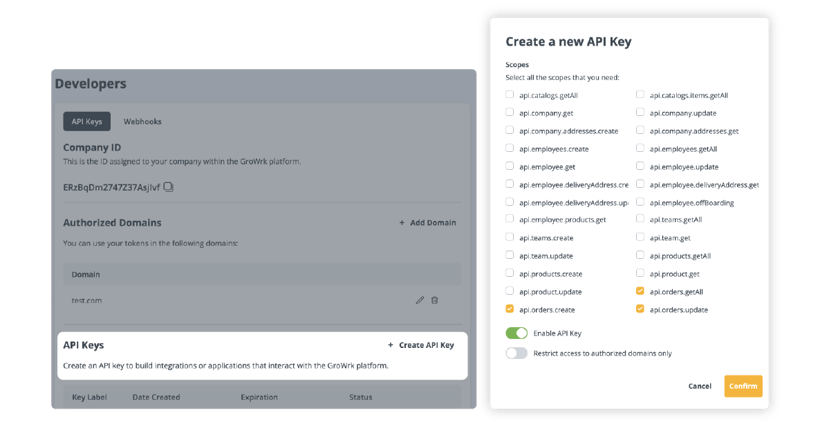Enable api.products.getAll scope
The width and height of the screenshot is (820, 428).
pos(640,255)
